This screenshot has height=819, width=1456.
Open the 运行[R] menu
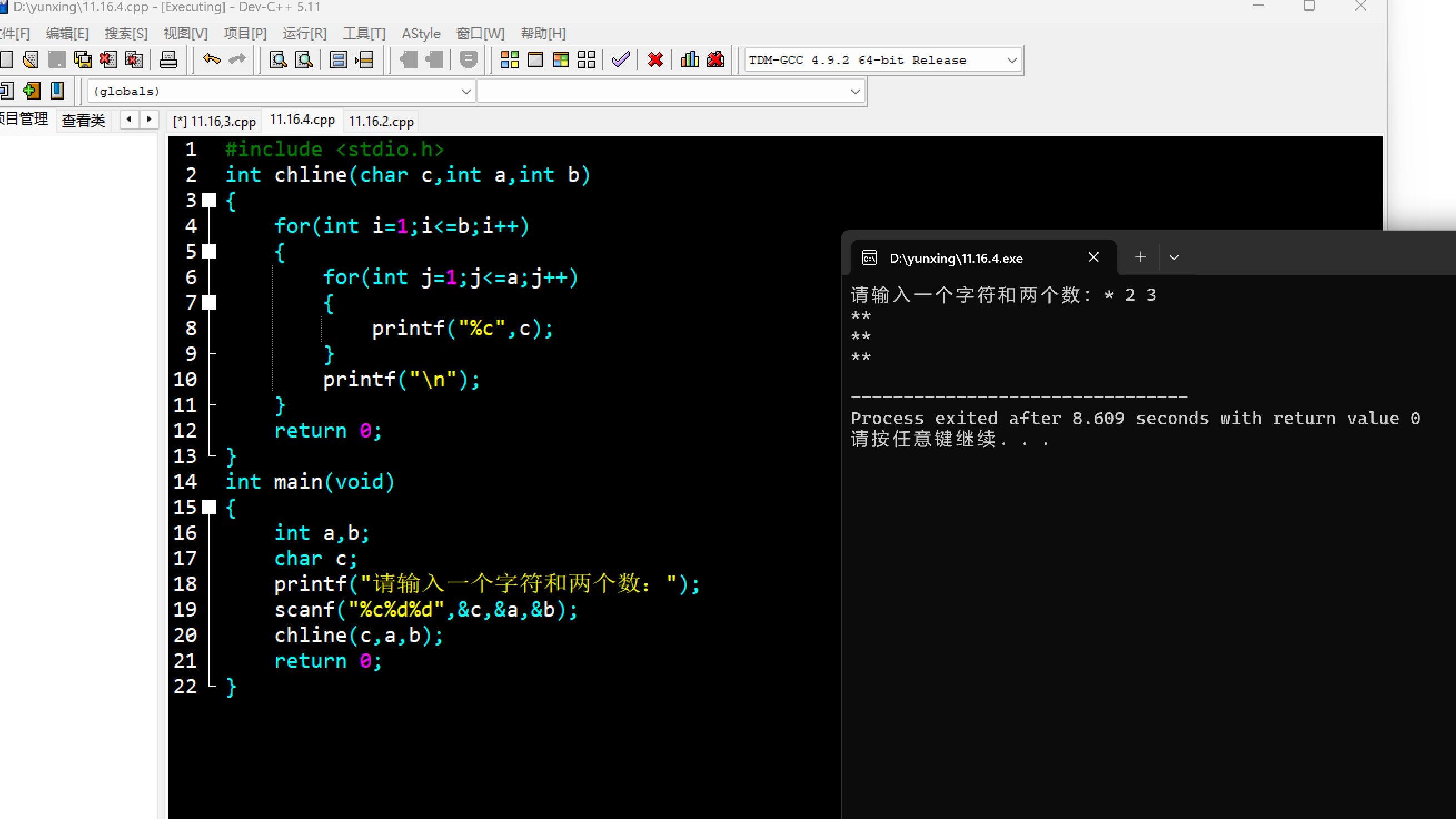pos(304,33)
